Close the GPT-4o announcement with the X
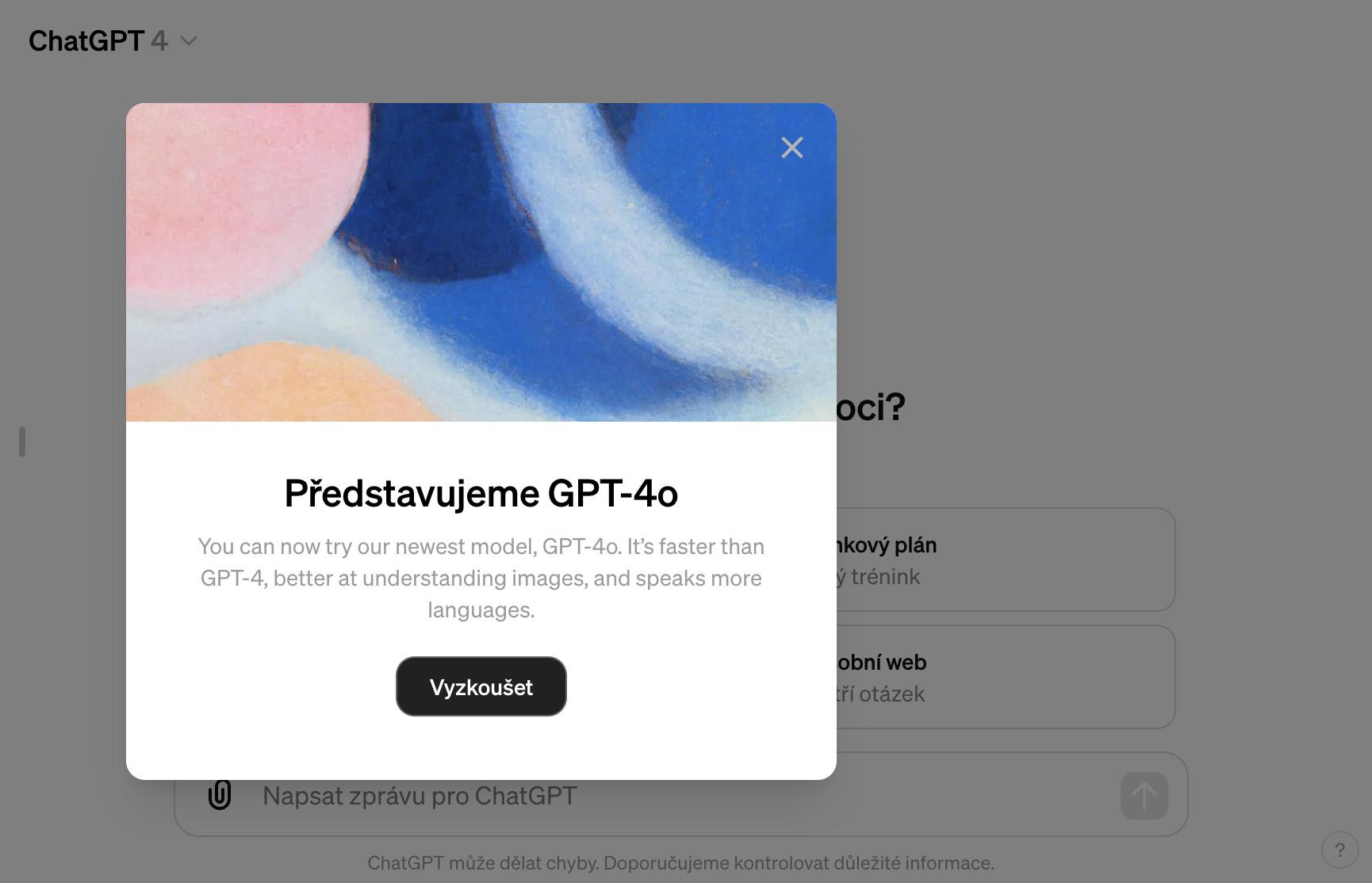This screenshot has width=1372, height=883. [791, 147]
